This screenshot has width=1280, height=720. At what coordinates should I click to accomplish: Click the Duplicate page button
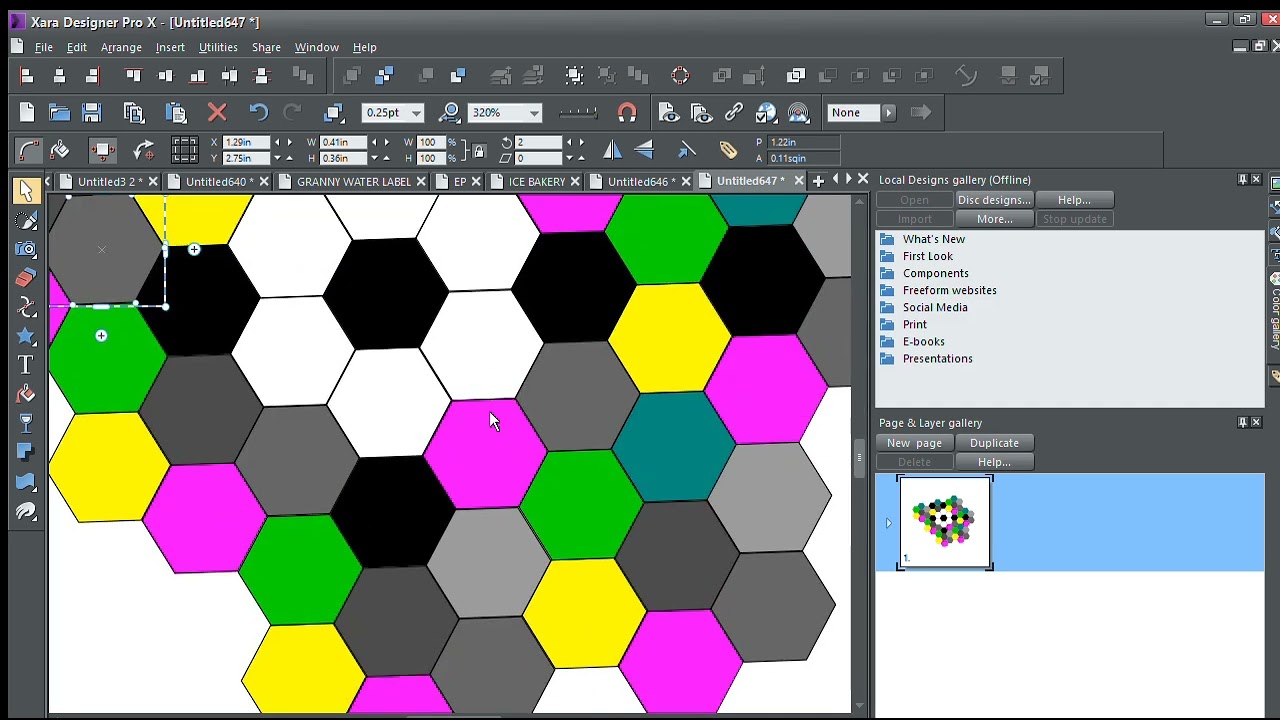pyautogui.click(x=994, y=443)
